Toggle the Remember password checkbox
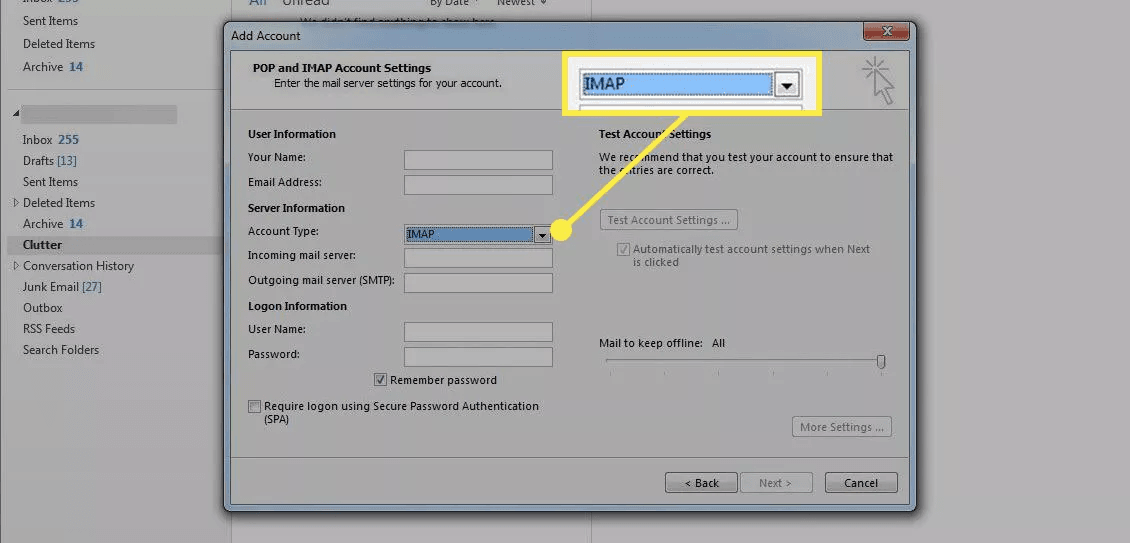 381,380
